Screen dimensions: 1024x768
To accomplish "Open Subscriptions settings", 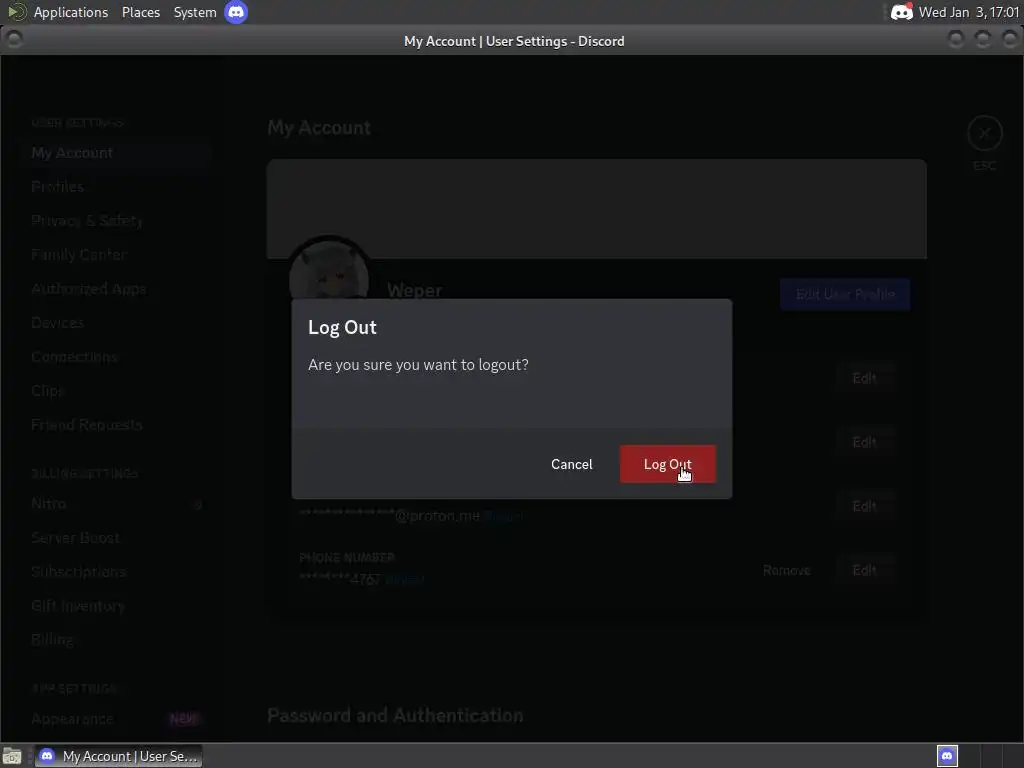I will point(120,571).
